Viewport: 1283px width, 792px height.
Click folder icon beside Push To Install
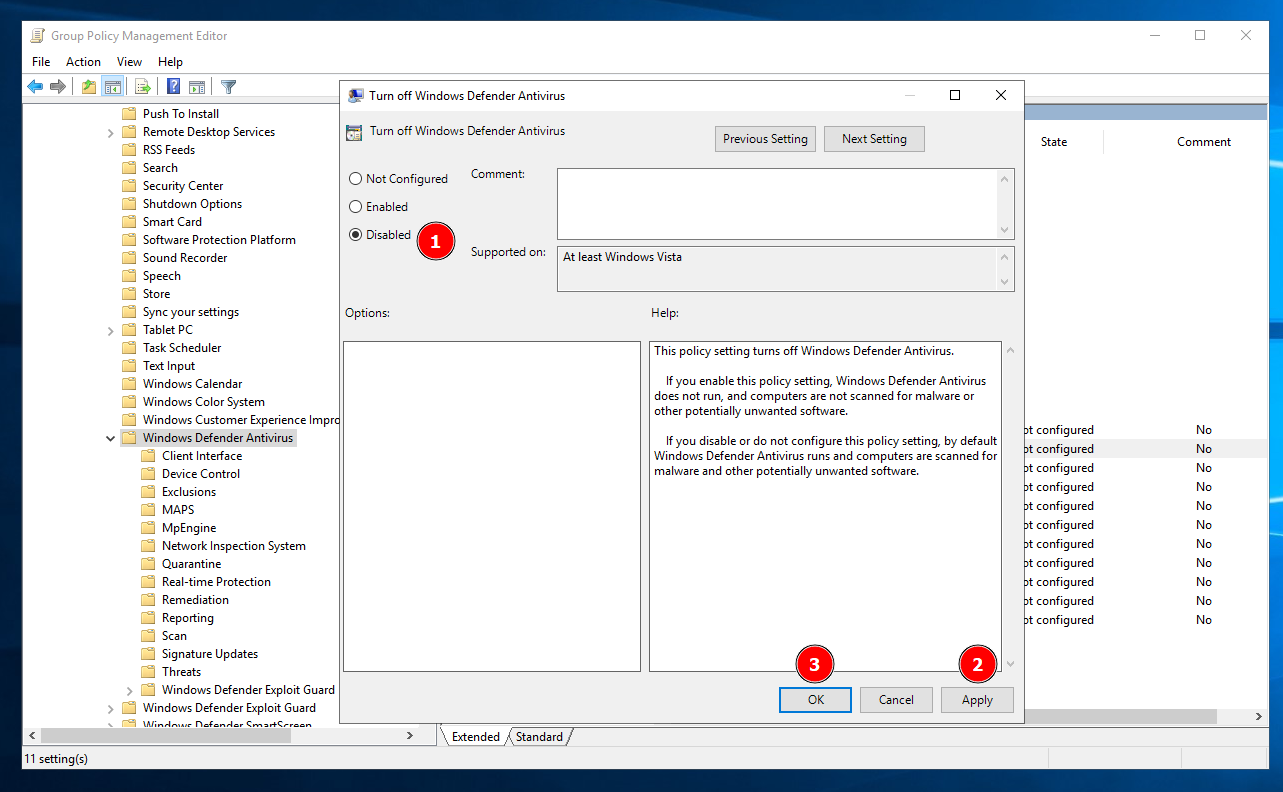129,114
